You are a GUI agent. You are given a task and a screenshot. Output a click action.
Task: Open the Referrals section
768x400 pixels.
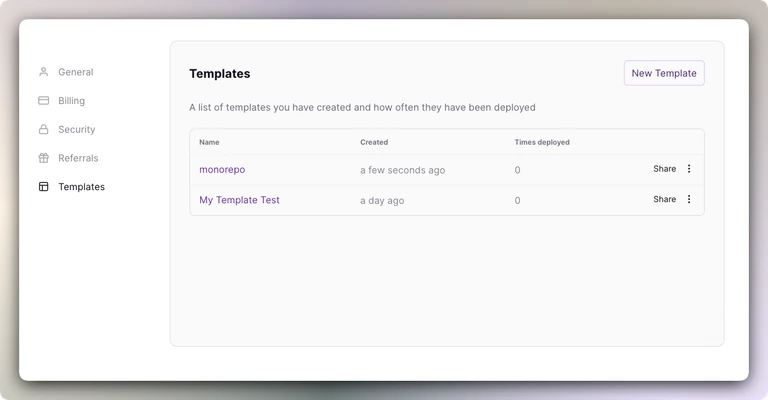click(x=78, y=158)
